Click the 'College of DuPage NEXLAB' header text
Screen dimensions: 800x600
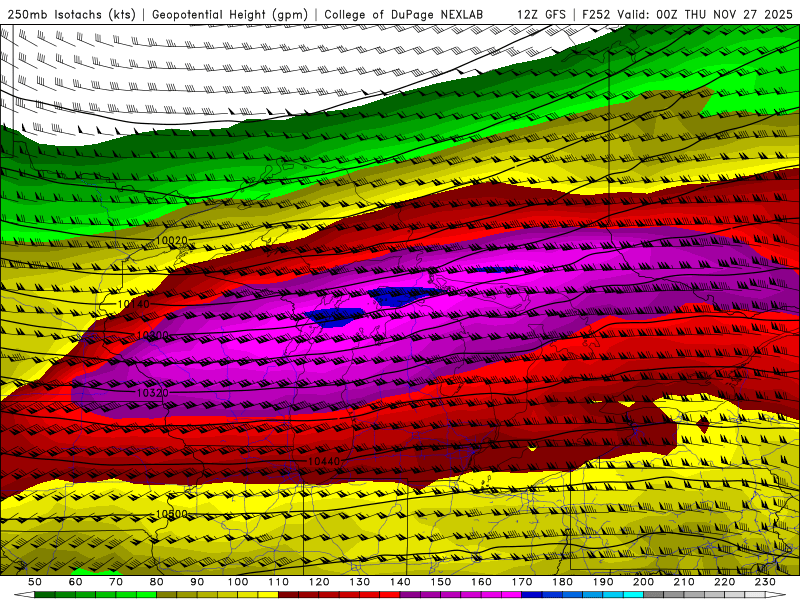404,14
